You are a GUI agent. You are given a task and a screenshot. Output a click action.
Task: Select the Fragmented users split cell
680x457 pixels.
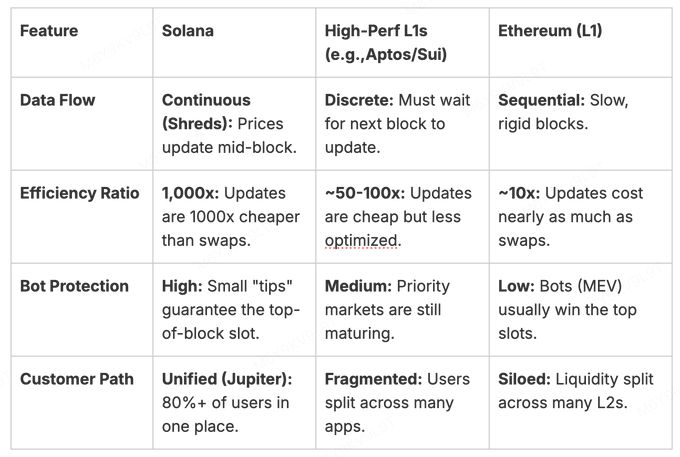click(x=397, y=402)
